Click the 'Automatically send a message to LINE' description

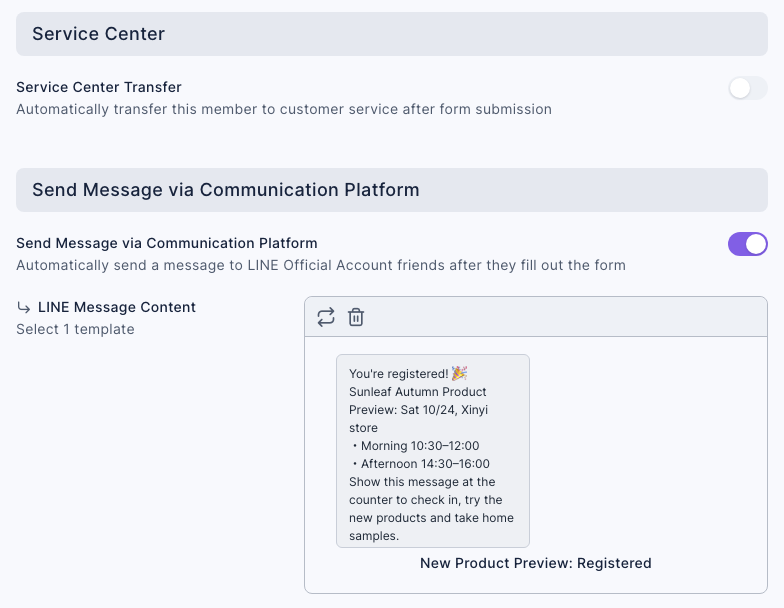tap(321, 265)
